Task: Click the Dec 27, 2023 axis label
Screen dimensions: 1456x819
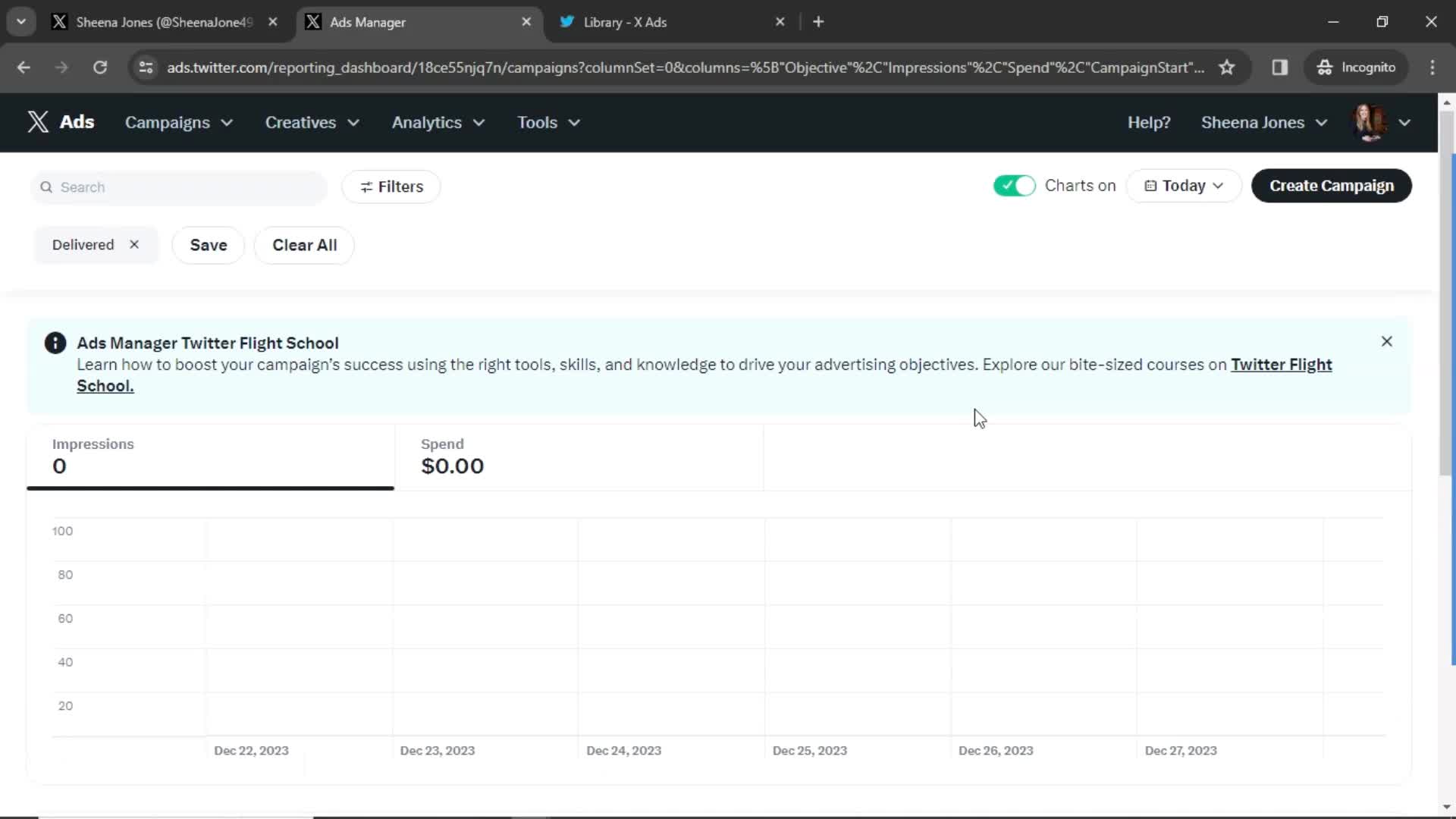Action: coord(1181,751)
